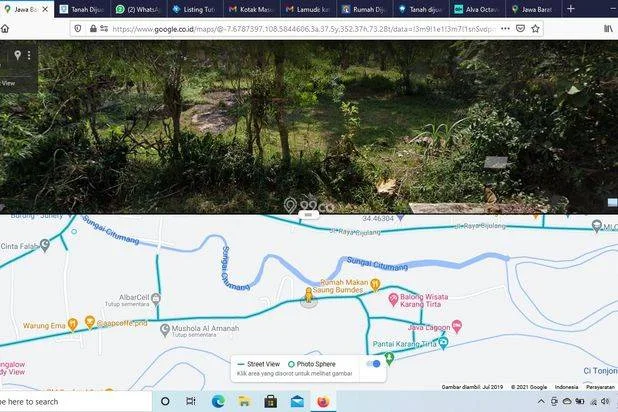Open the Kotak Masuk Gmail tab
Image resolution: width=618 pixels, height=412 pixels.
tap(251, 9)
